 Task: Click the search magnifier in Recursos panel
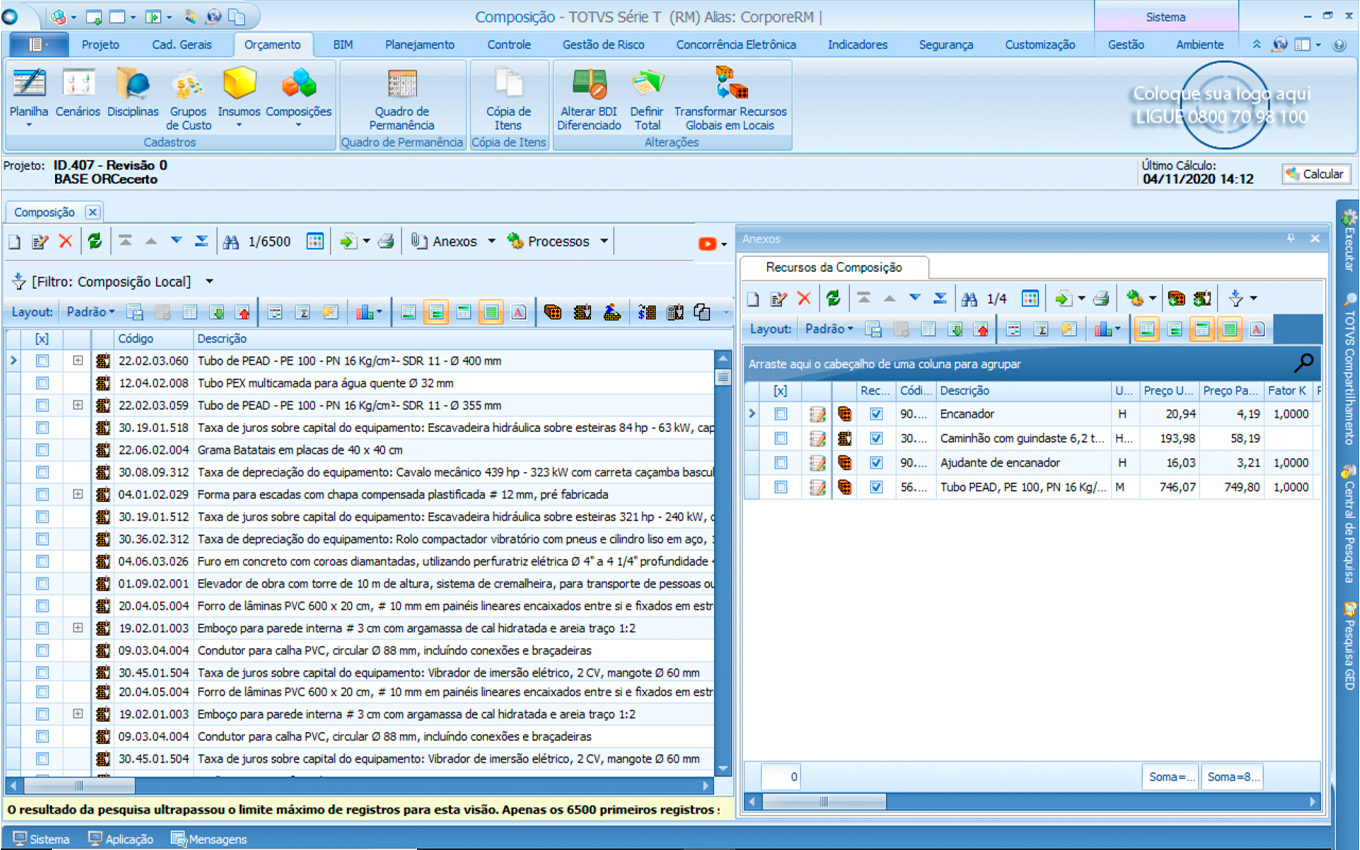pyautogui.click(x=1303, y=363)
